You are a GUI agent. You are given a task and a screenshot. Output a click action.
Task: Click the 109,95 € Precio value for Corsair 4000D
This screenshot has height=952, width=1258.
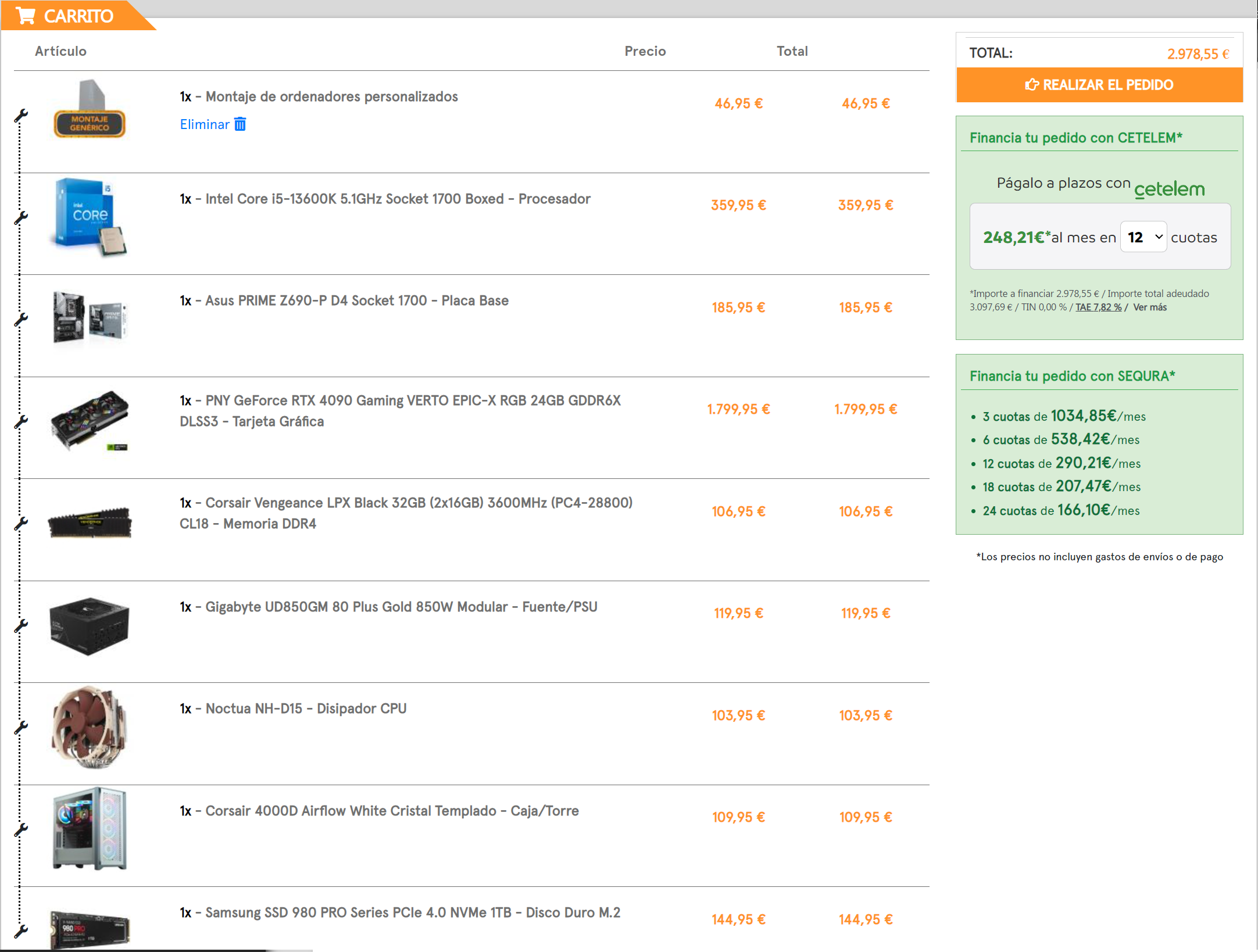(738, 817)
